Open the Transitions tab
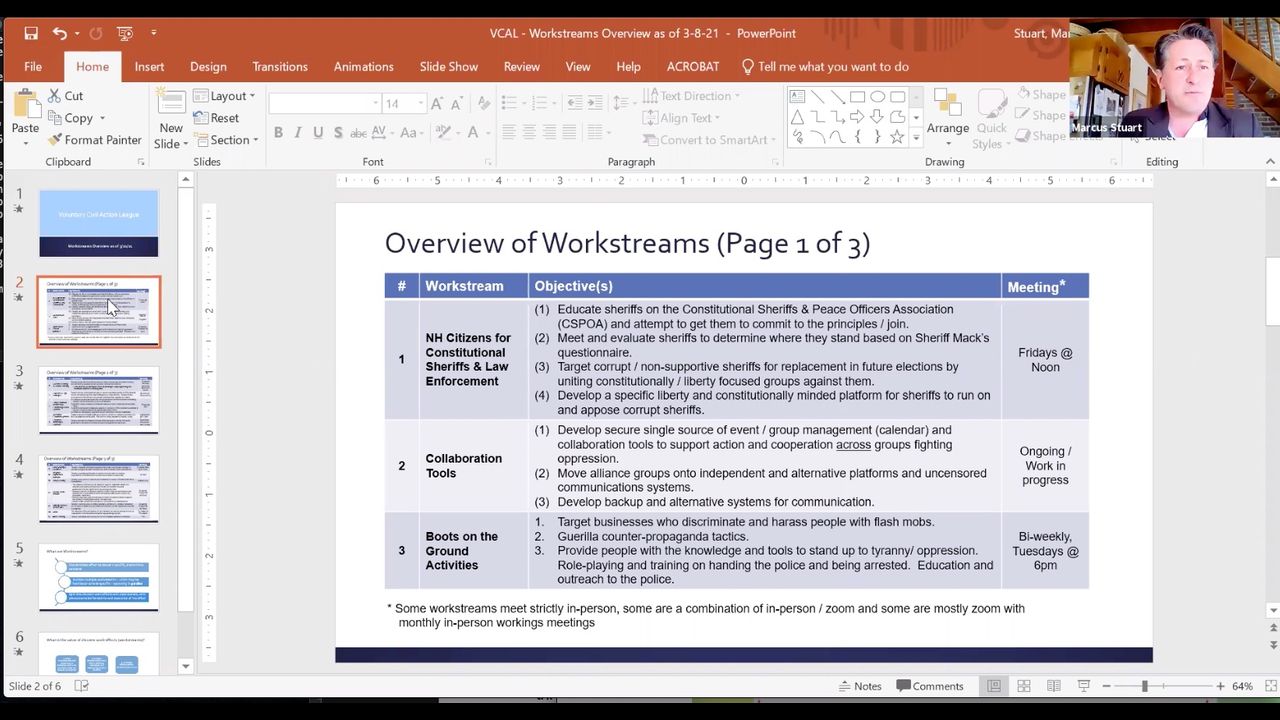The image size is (1280, 720). pos(280,67)
